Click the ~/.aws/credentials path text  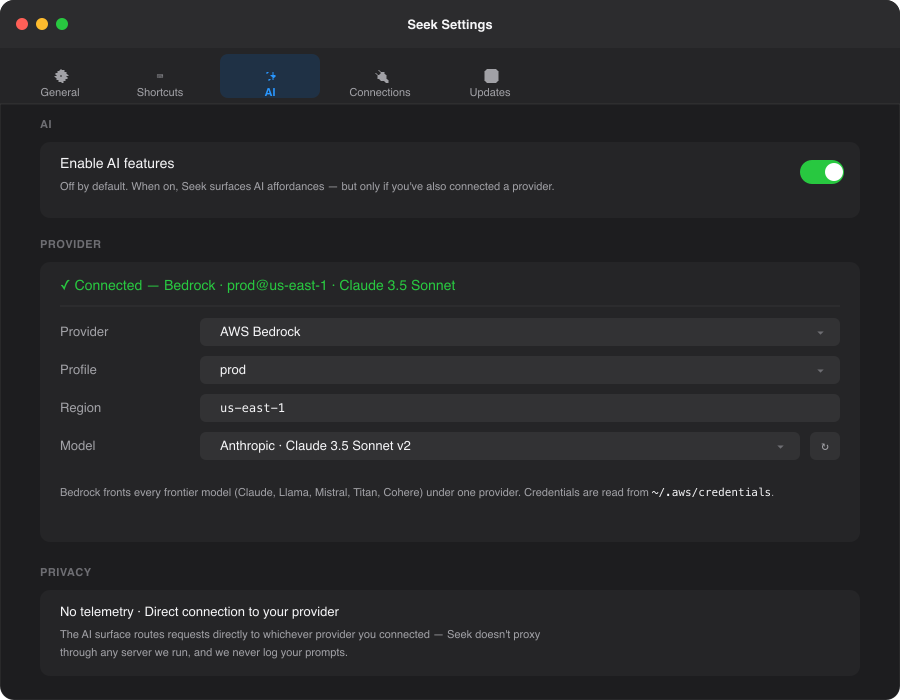click(x=711, y=492)
